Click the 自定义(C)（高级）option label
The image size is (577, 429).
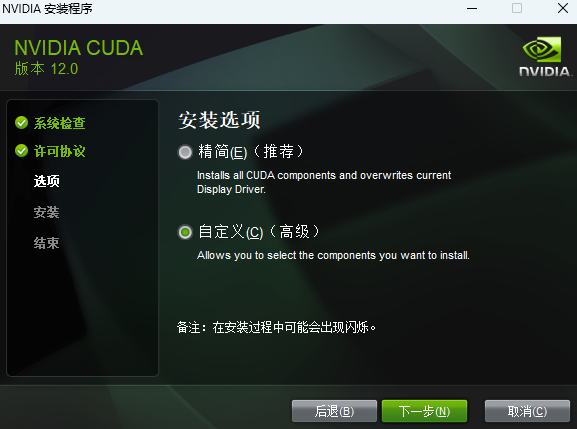259,232
